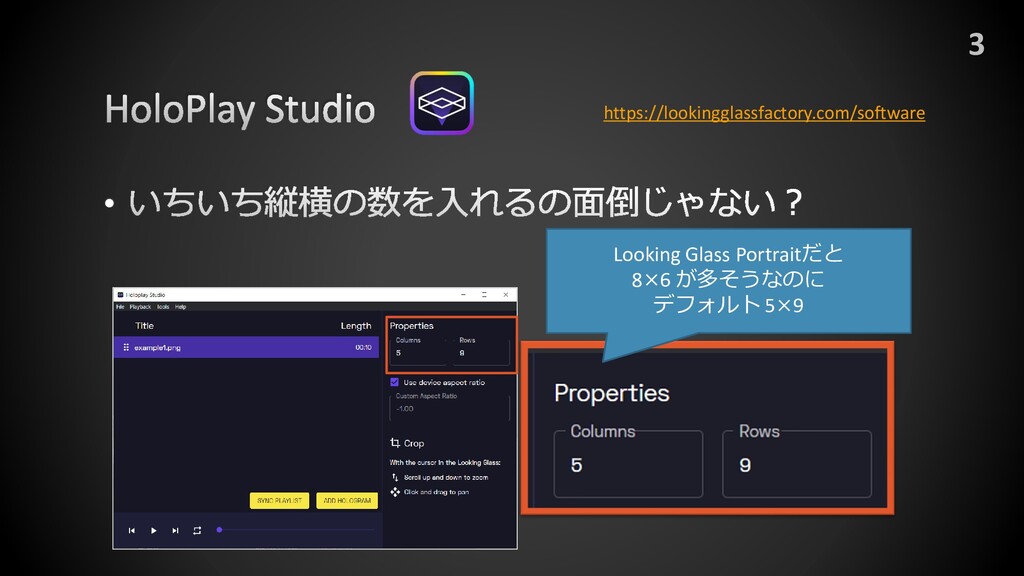Click the playback progress slider handle

[219, 530]
